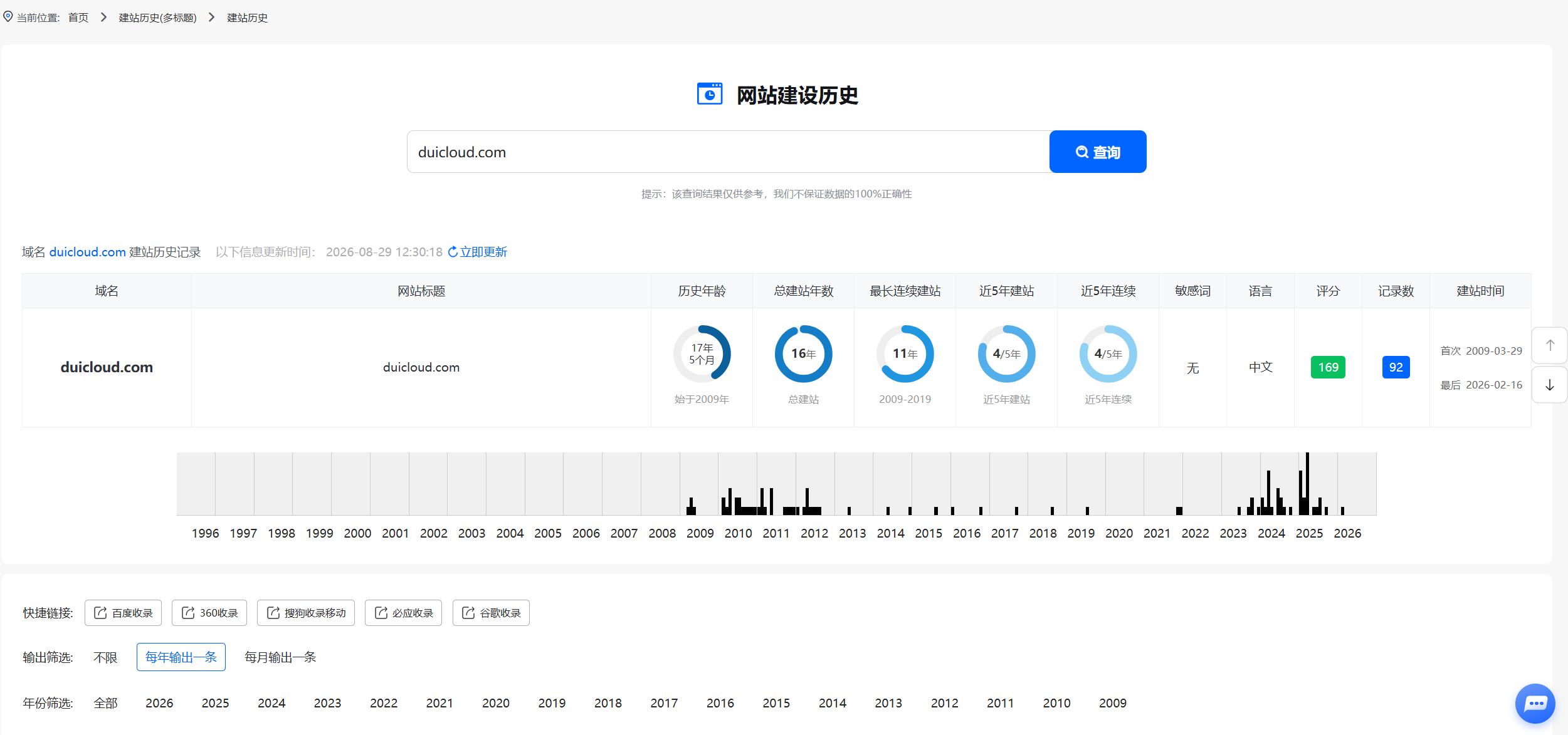Focus the domain search input field
Image resolution: width=1568 pixels, height=735 pixels.
click(729, 152)
